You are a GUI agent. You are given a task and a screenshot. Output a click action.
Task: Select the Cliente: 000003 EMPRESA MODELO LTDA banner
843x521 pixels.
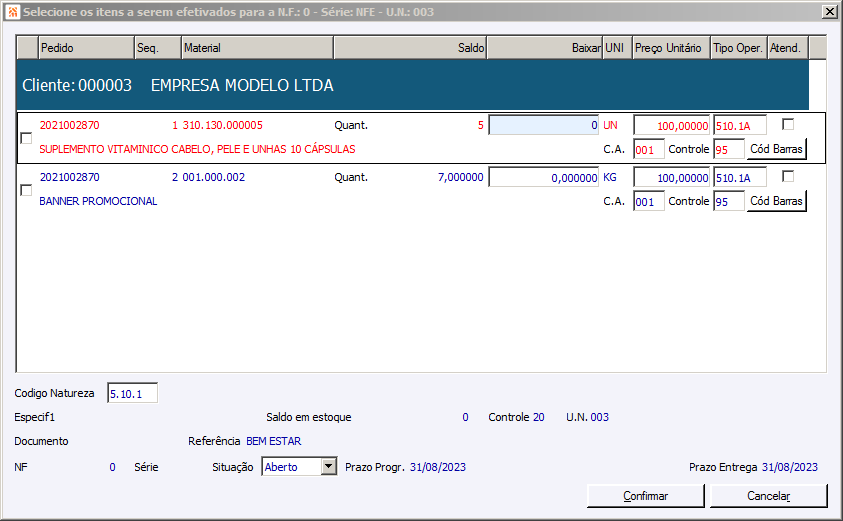tap(412, 85)
